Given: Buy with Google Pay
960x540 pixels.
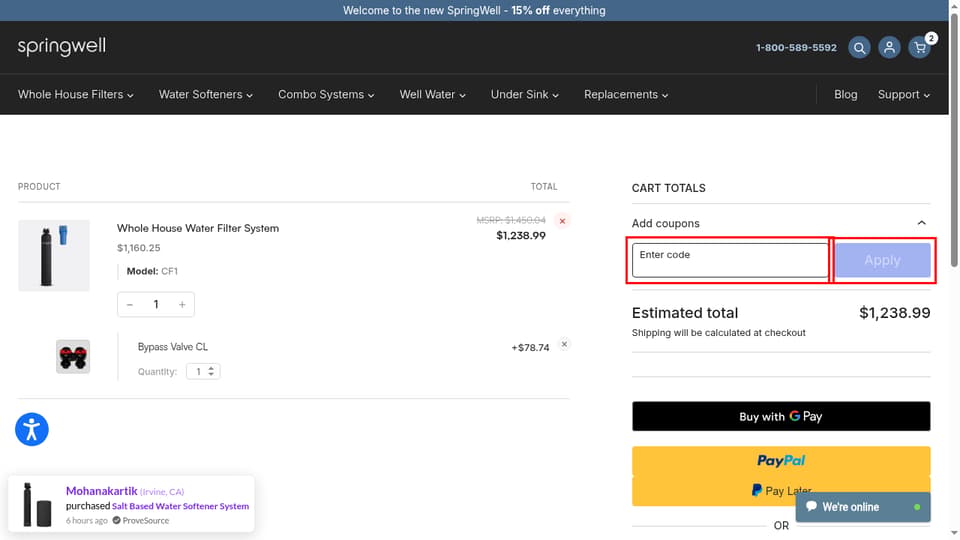Looking at the screenshot, I should pyautogui.click(x=781, y=416).
